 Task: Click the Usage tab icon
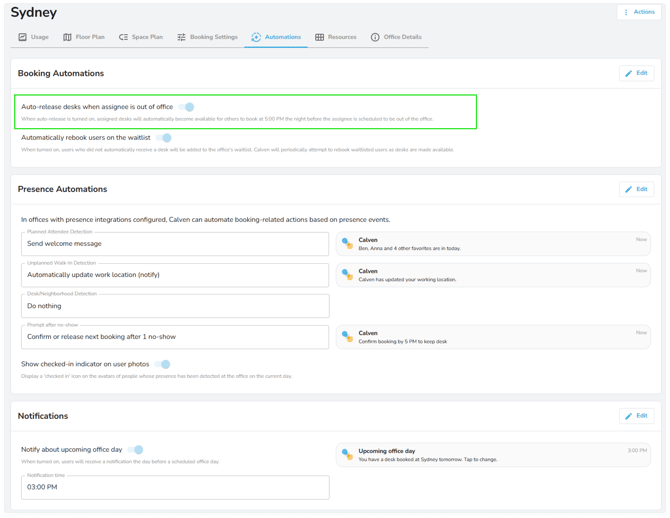pyautogui.click(x=22, y=37)
